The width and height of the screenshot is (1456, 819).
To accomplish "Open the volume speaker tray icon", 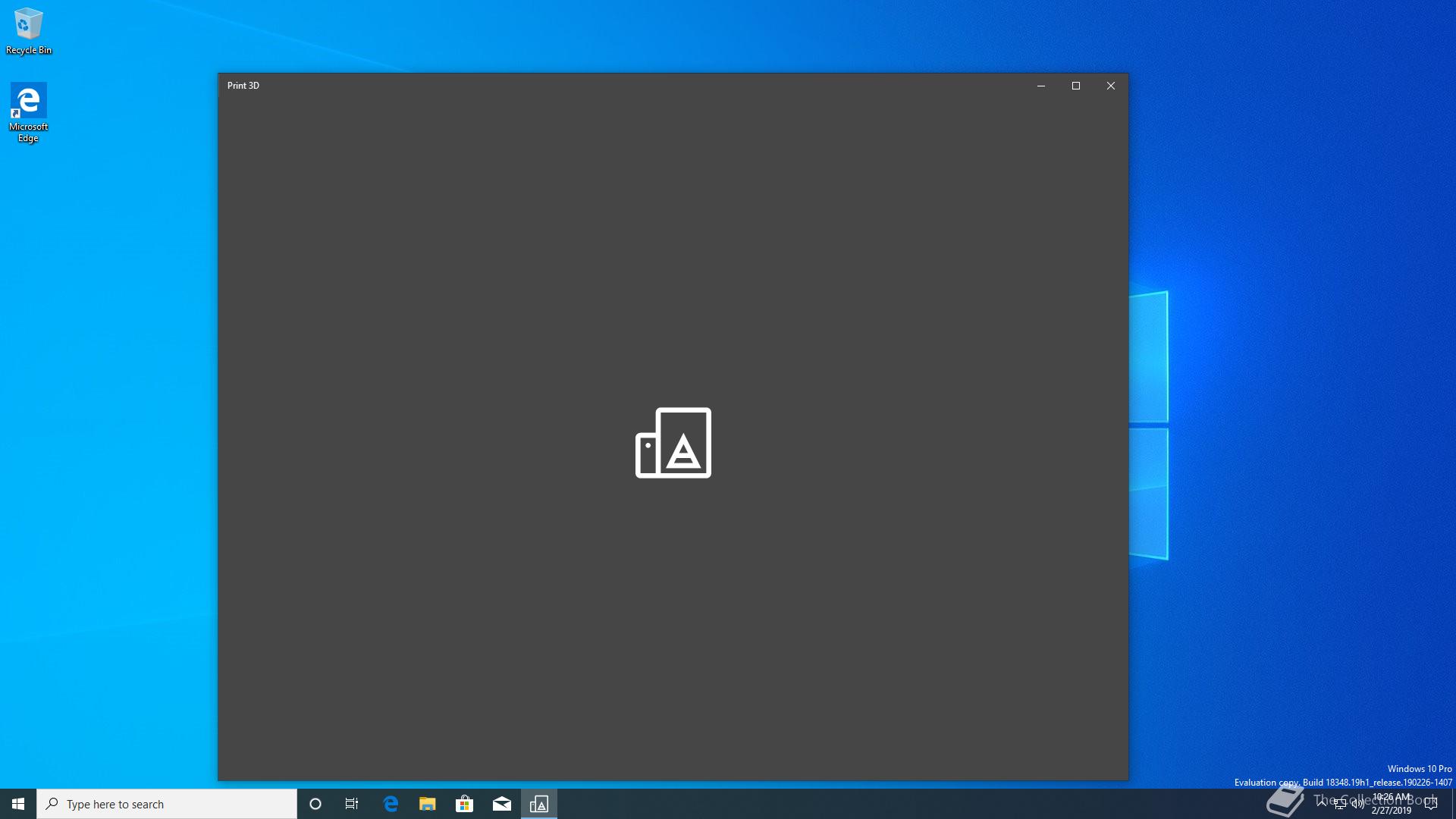I will pos(1357,804).
